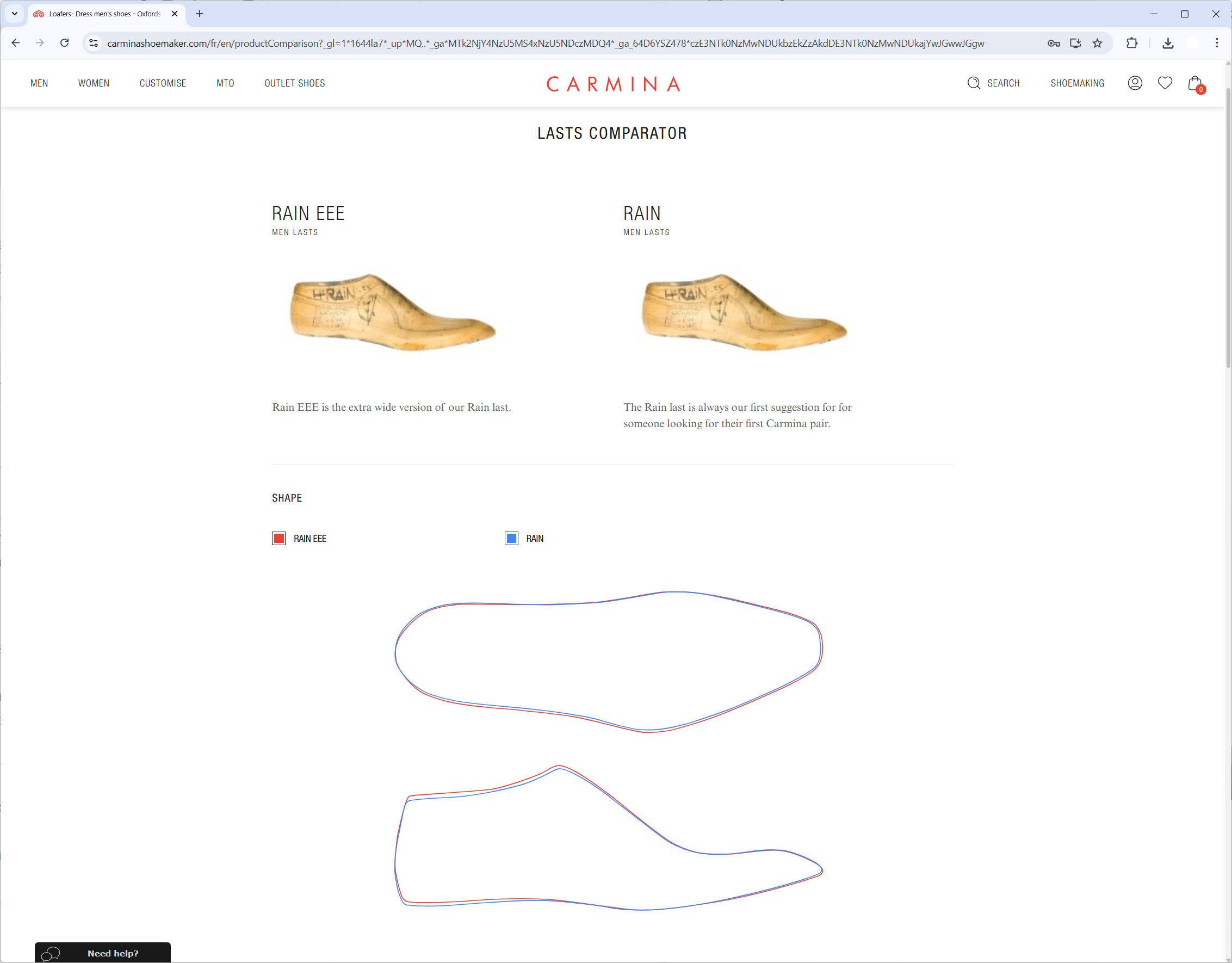The image size is (1232, 963).
Task: Open the user account icon
Action: (1135, 83)
